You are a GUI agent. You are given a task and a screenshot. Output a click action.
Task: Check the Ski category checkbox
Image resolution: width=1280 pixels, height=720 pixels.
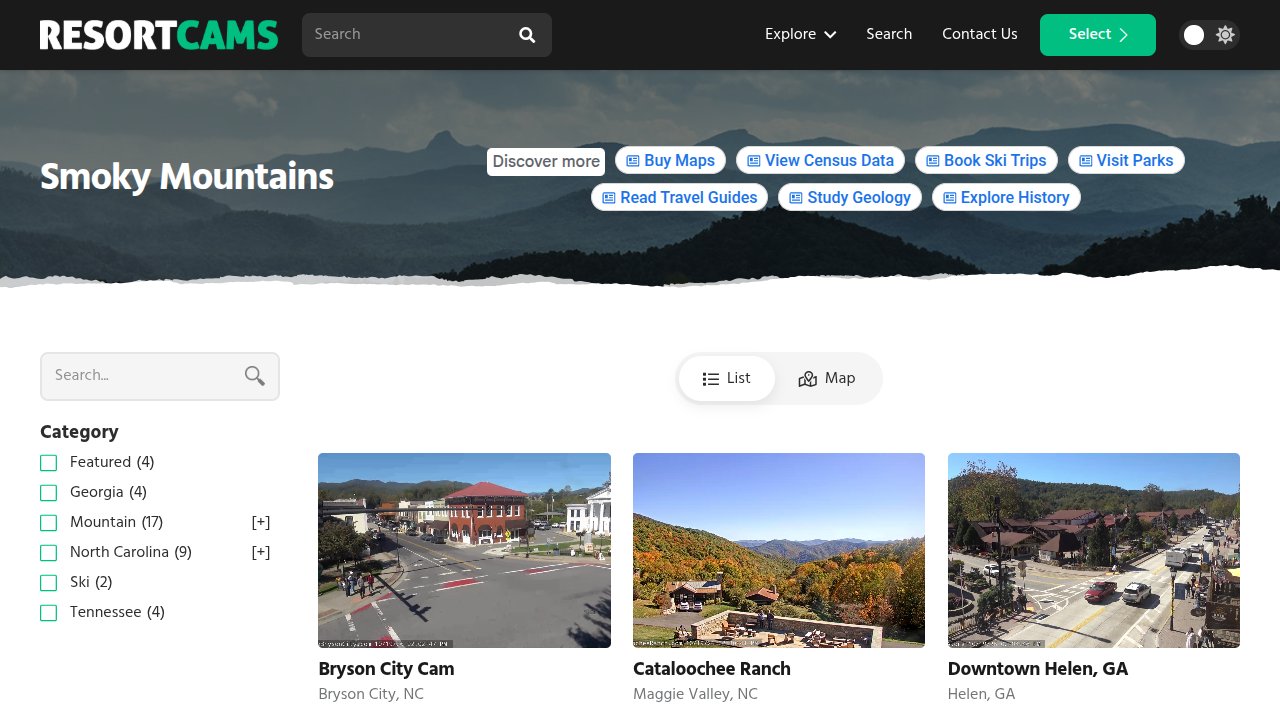tap(49, 582)
